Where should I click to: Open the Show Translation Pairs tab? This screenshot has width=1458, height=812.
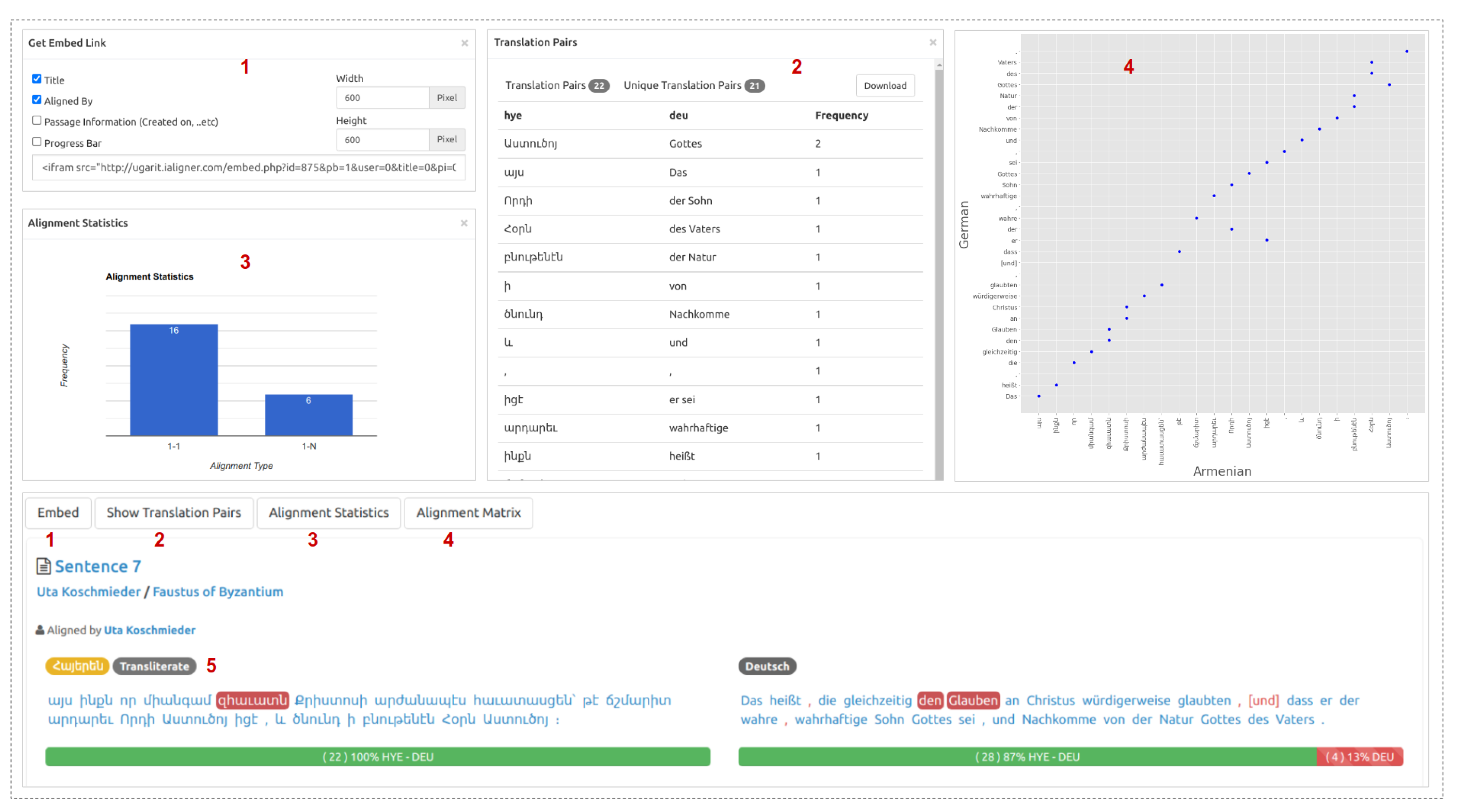[x=174, y=513]
